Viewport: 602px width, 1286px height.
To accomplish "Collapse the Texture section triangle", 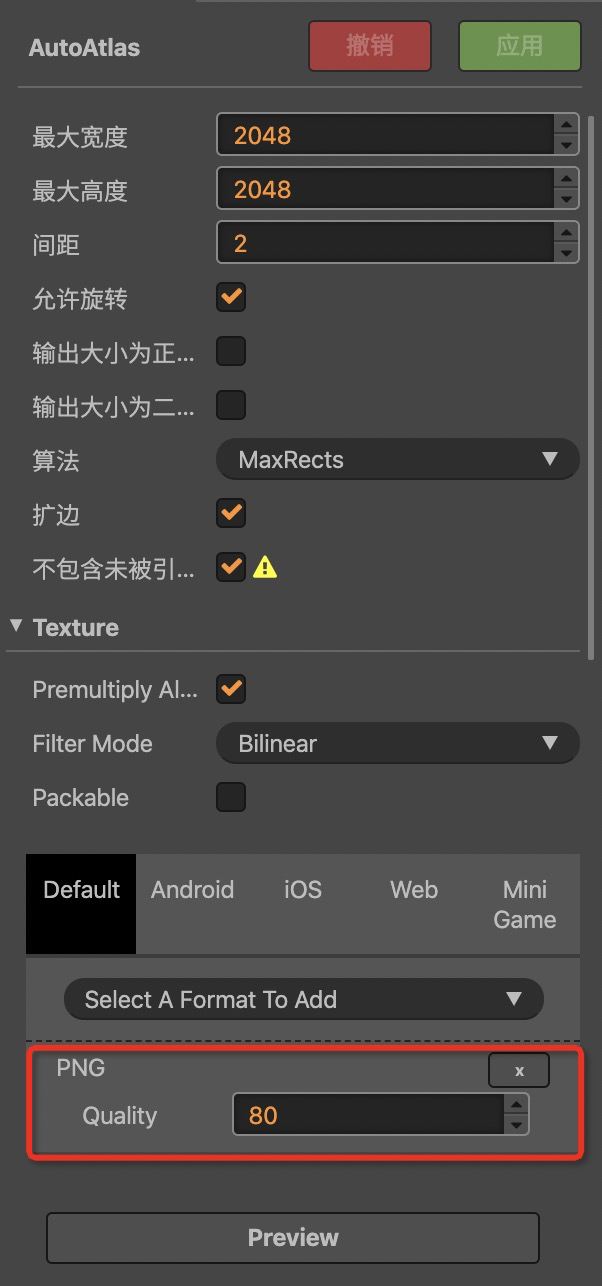I will (x=16, y=626).
